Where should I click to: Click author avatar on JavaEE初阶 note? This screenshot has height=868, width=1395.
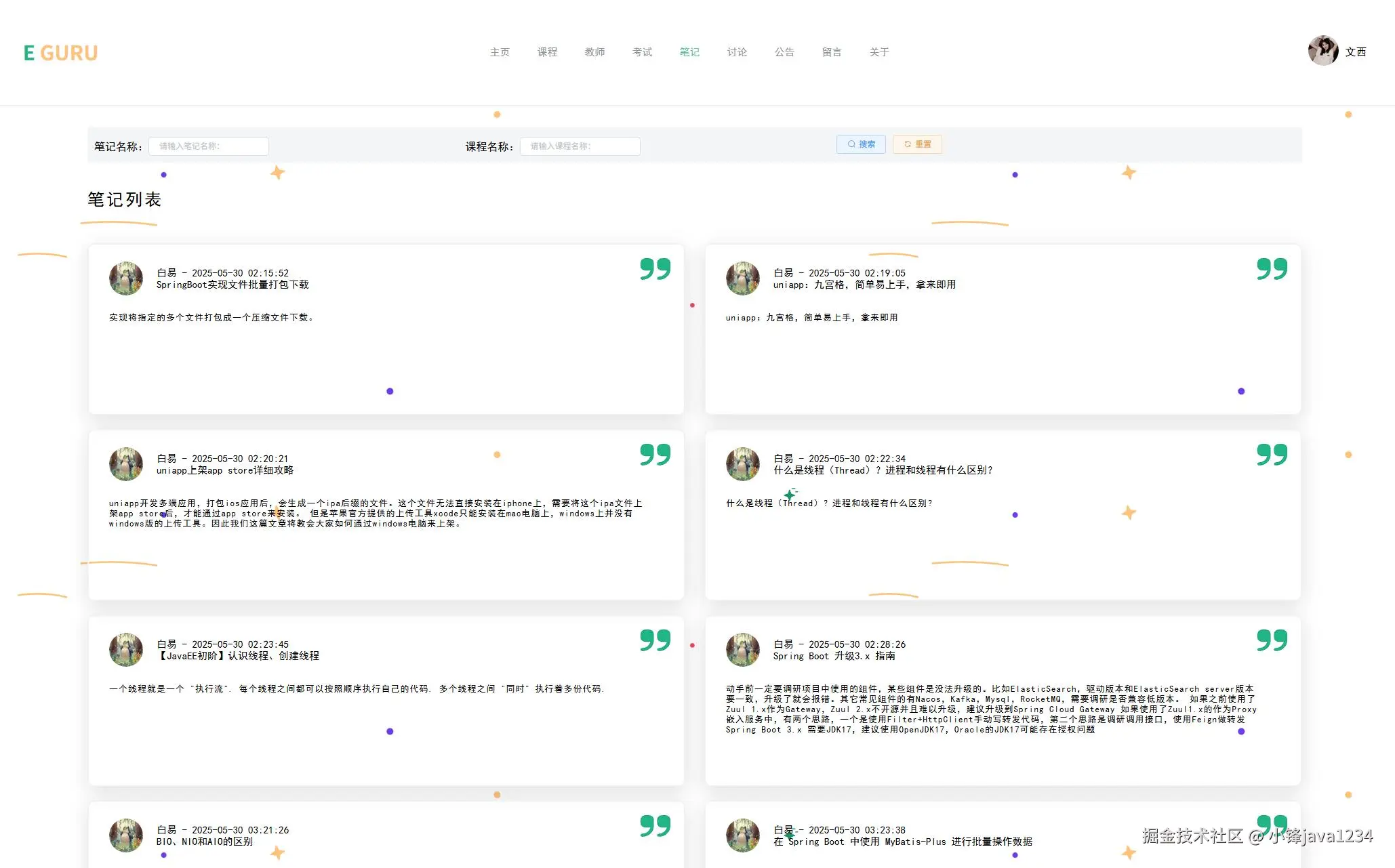[126, 650]
